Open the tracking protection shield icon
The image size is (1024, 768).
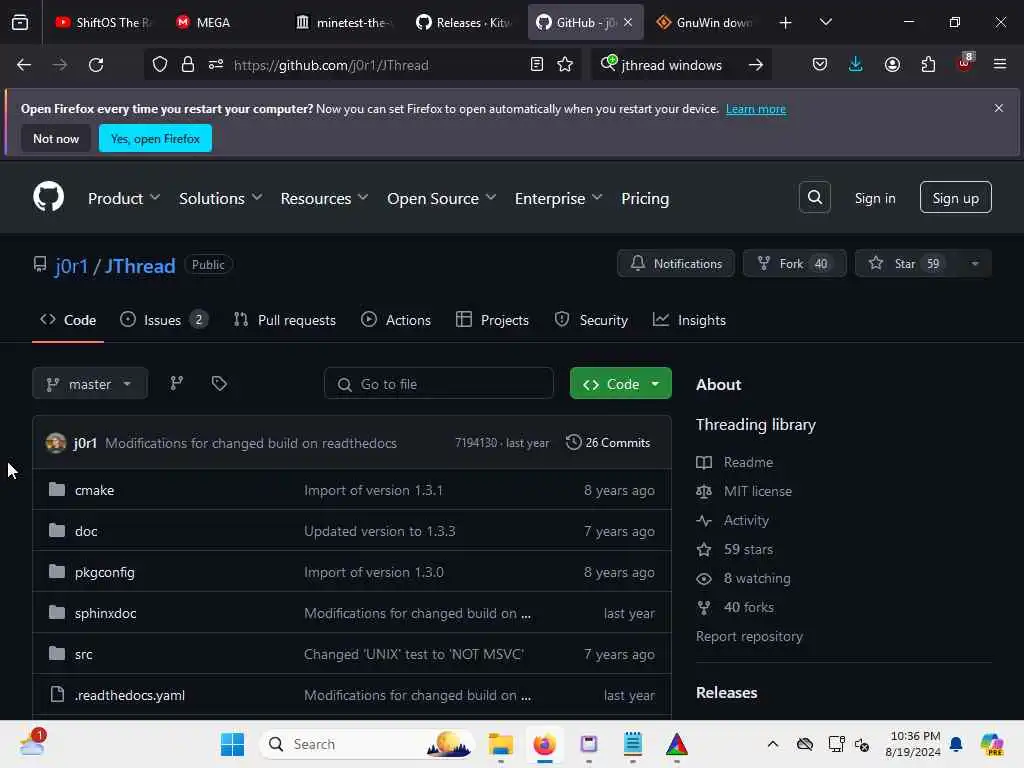point(160,65)
